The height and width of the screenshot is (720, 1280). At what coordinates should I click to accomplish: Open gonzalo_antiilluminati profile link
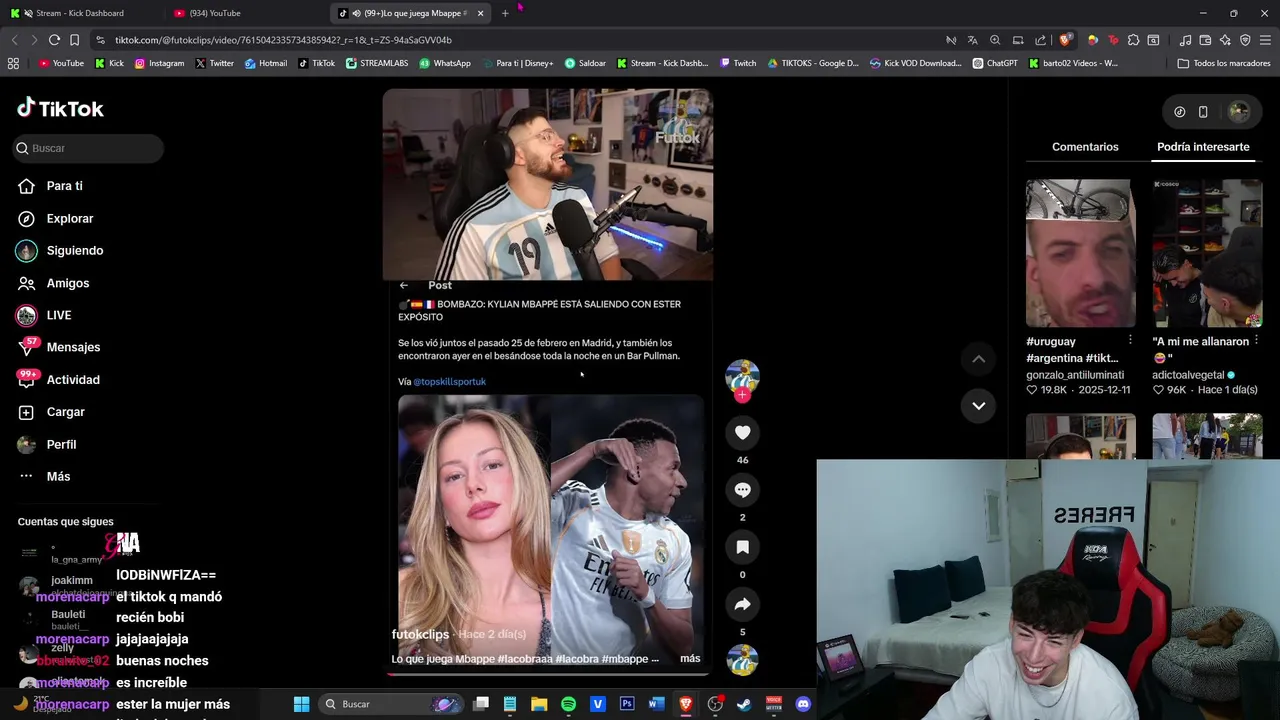click(1075, 375)
